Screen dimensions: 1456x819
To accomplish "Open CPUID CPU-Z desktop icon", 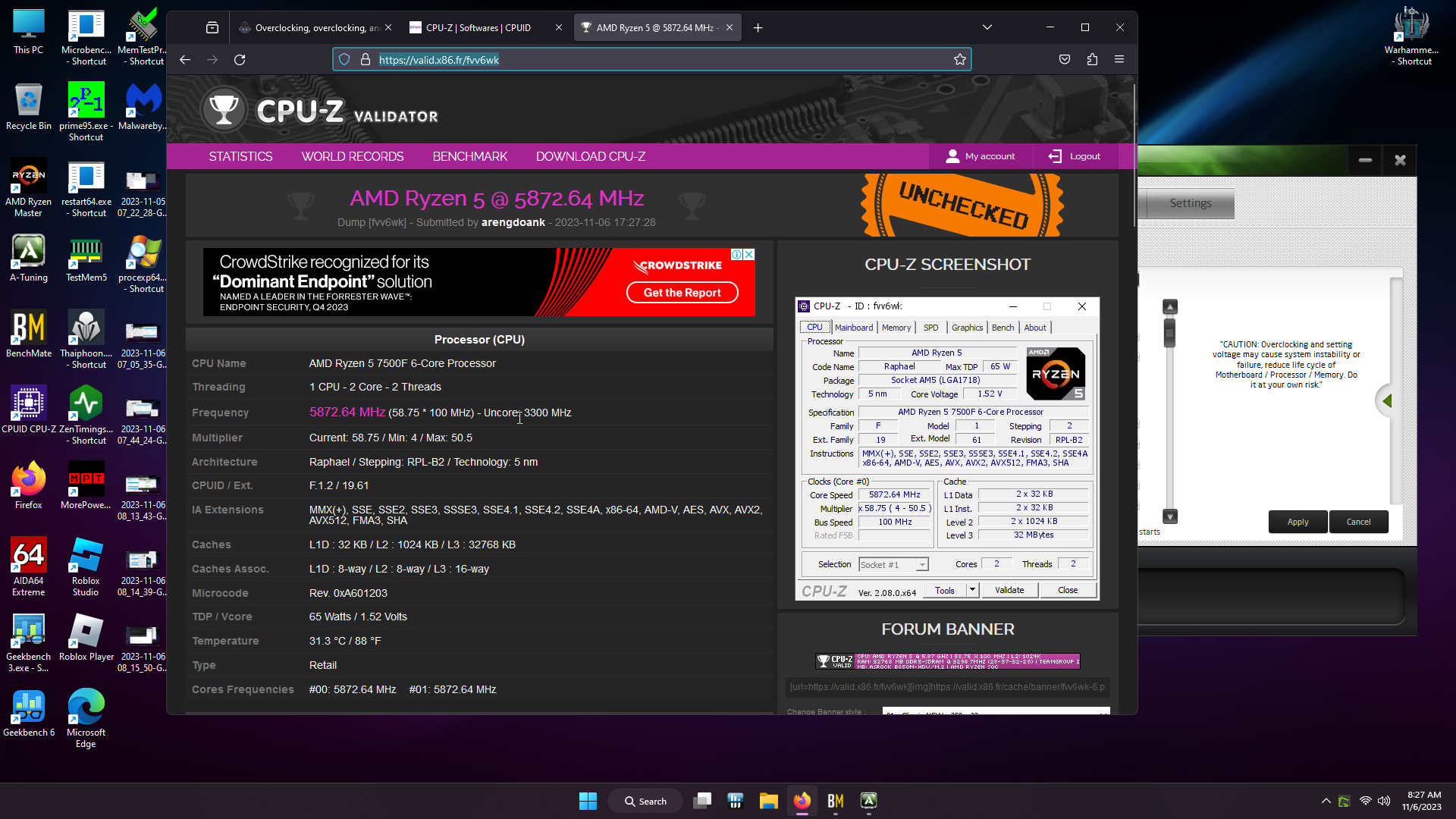I will (x=28, y=409).
